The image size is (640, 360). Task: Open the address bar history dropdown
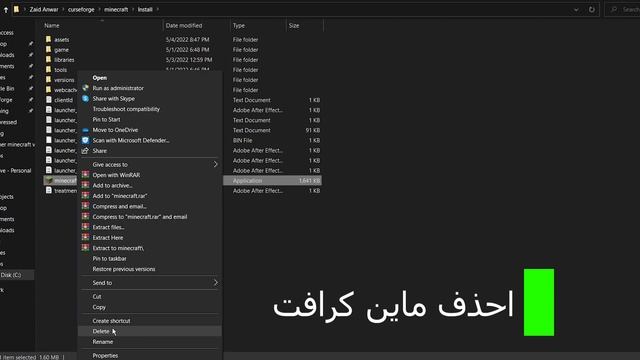coord(576,9)
